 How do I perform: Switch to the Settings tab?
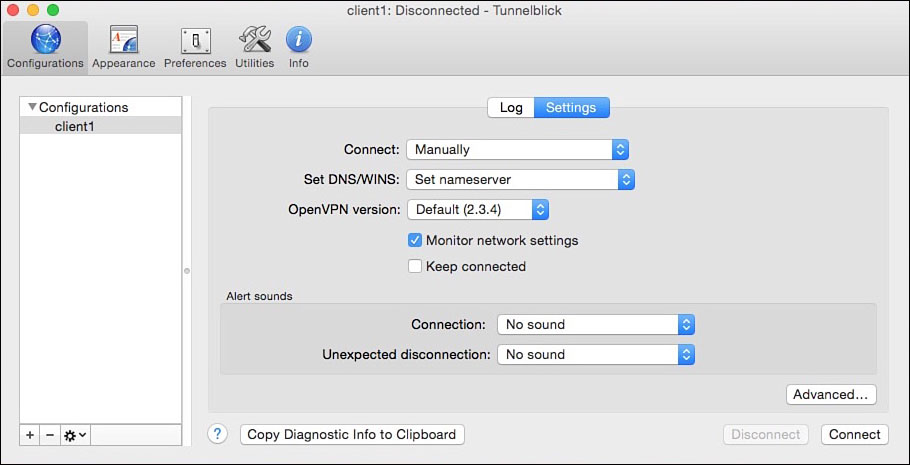click(571, 107)
